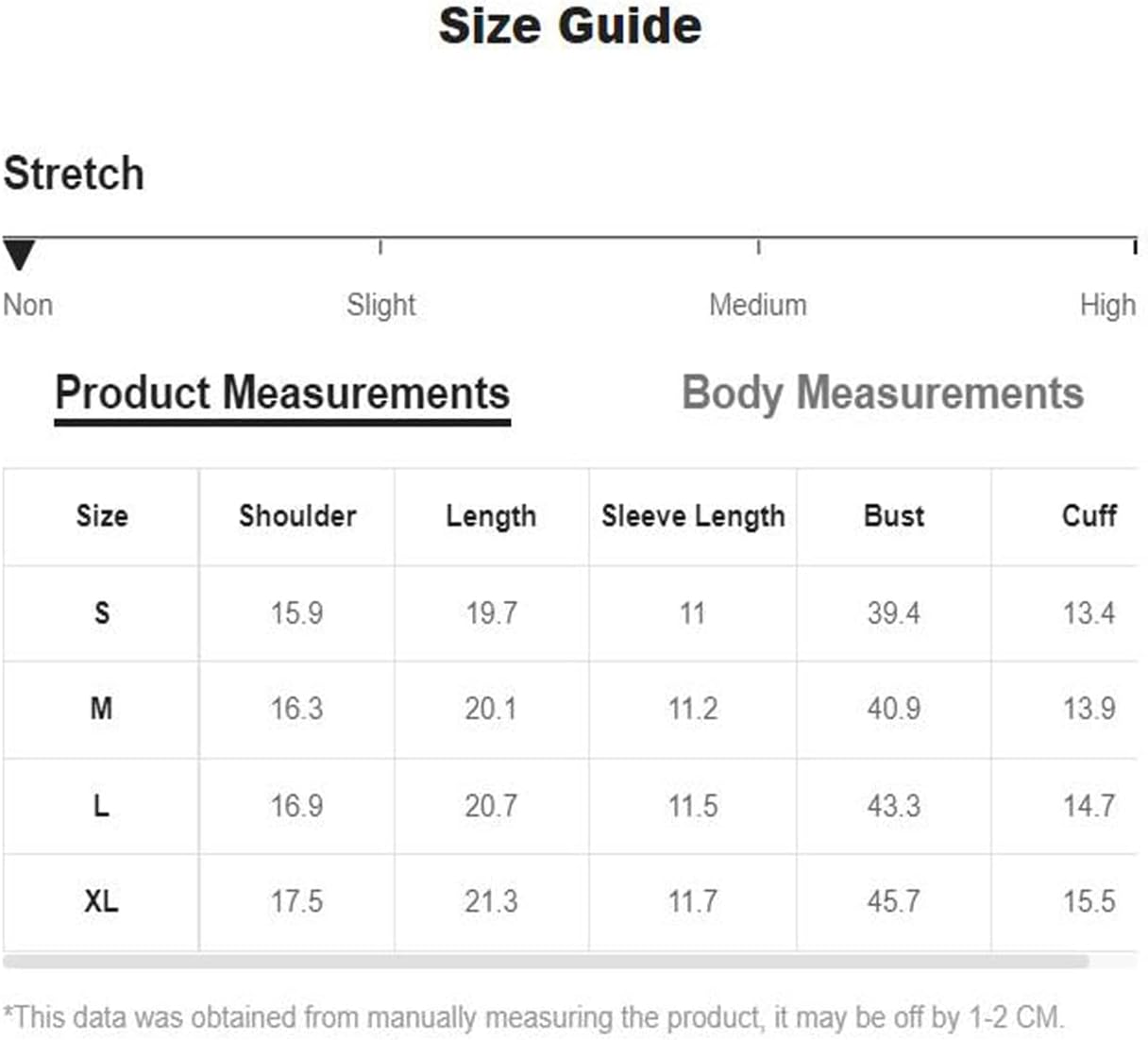Select the High stretch label
Screen dimensions: 1148x1040
1107,305
